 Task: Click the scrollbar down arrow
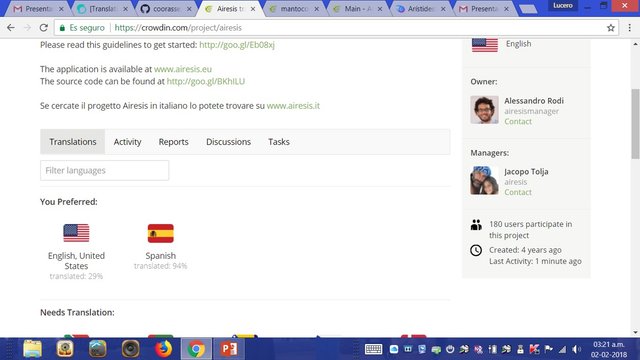tap(636, 332)
